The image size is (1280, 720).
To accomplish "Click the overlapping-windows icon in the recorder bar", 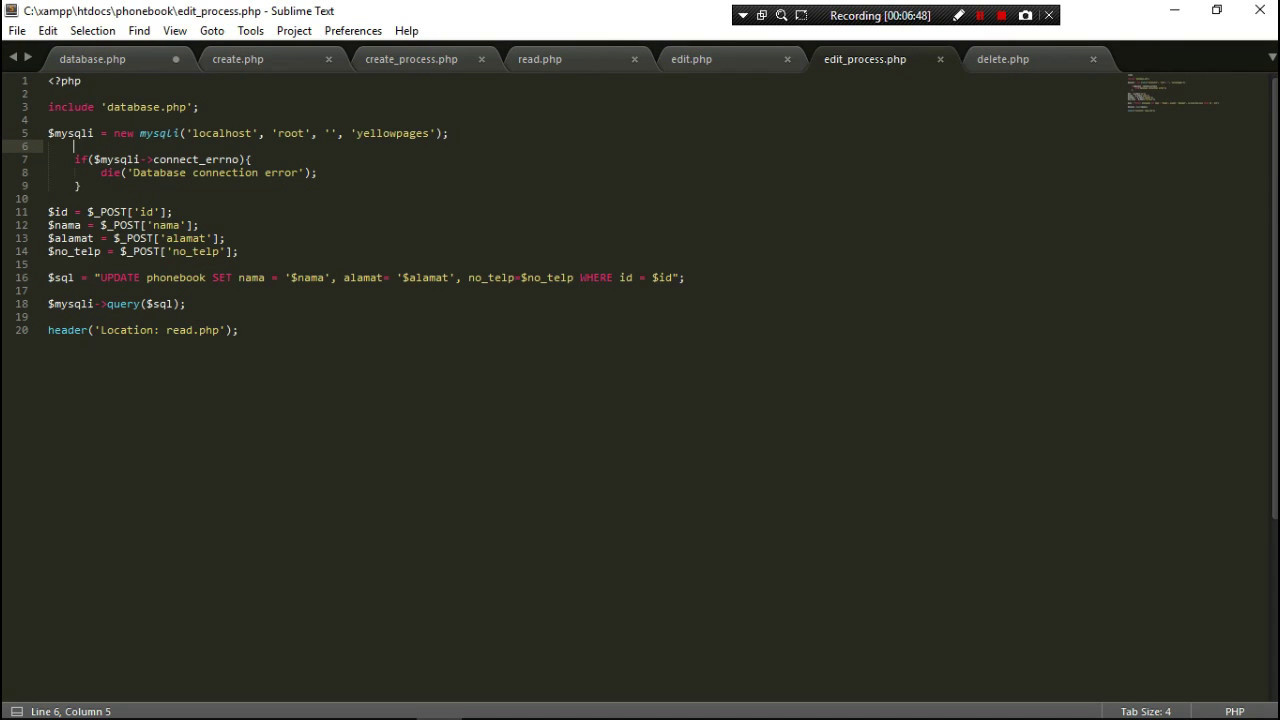I will pos(762,16).
